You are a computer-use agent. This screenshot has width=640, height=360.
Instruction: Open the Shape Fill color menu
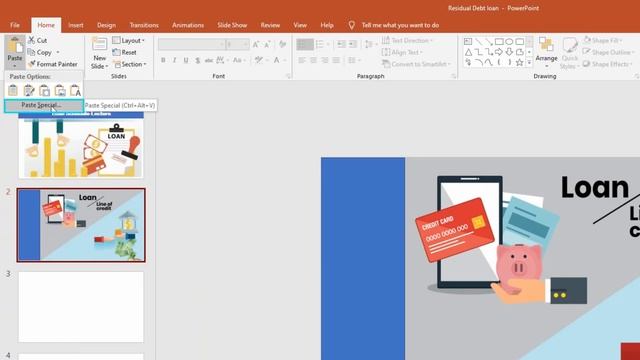pyautogui.click(x=603, y=40)
